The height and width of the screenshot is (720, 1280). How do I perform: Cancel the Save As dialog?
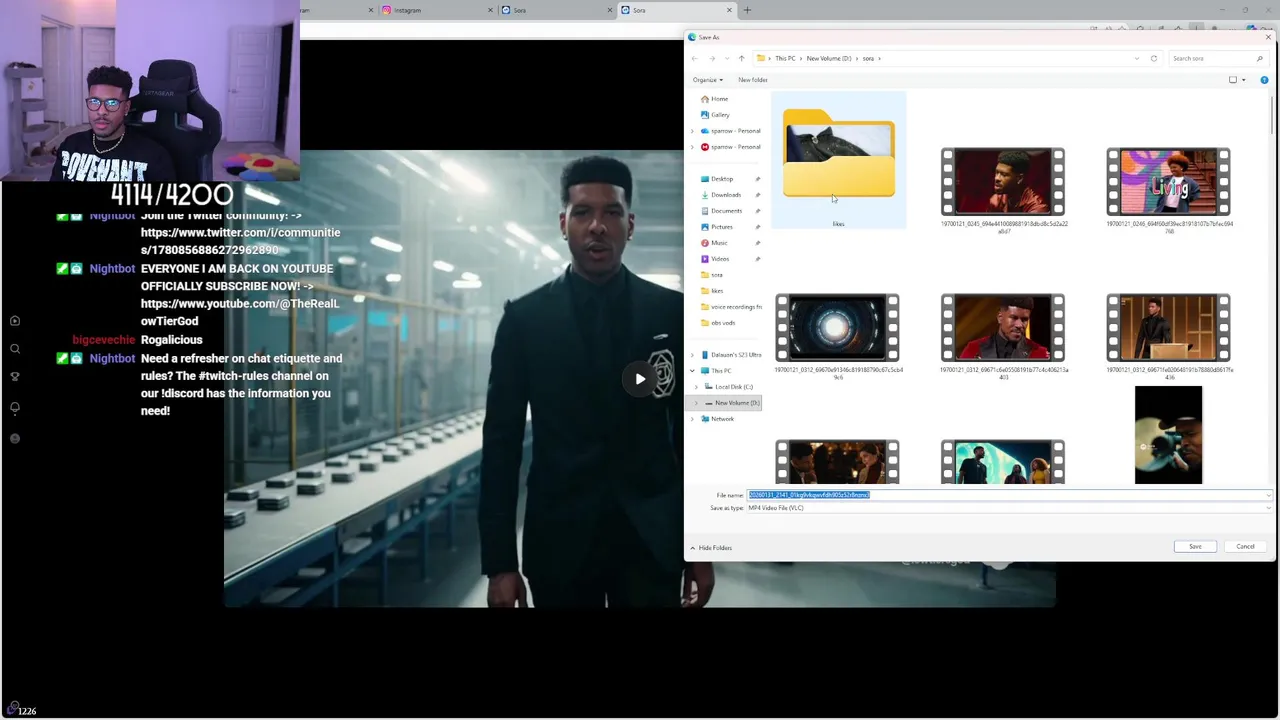(1245, 546)
